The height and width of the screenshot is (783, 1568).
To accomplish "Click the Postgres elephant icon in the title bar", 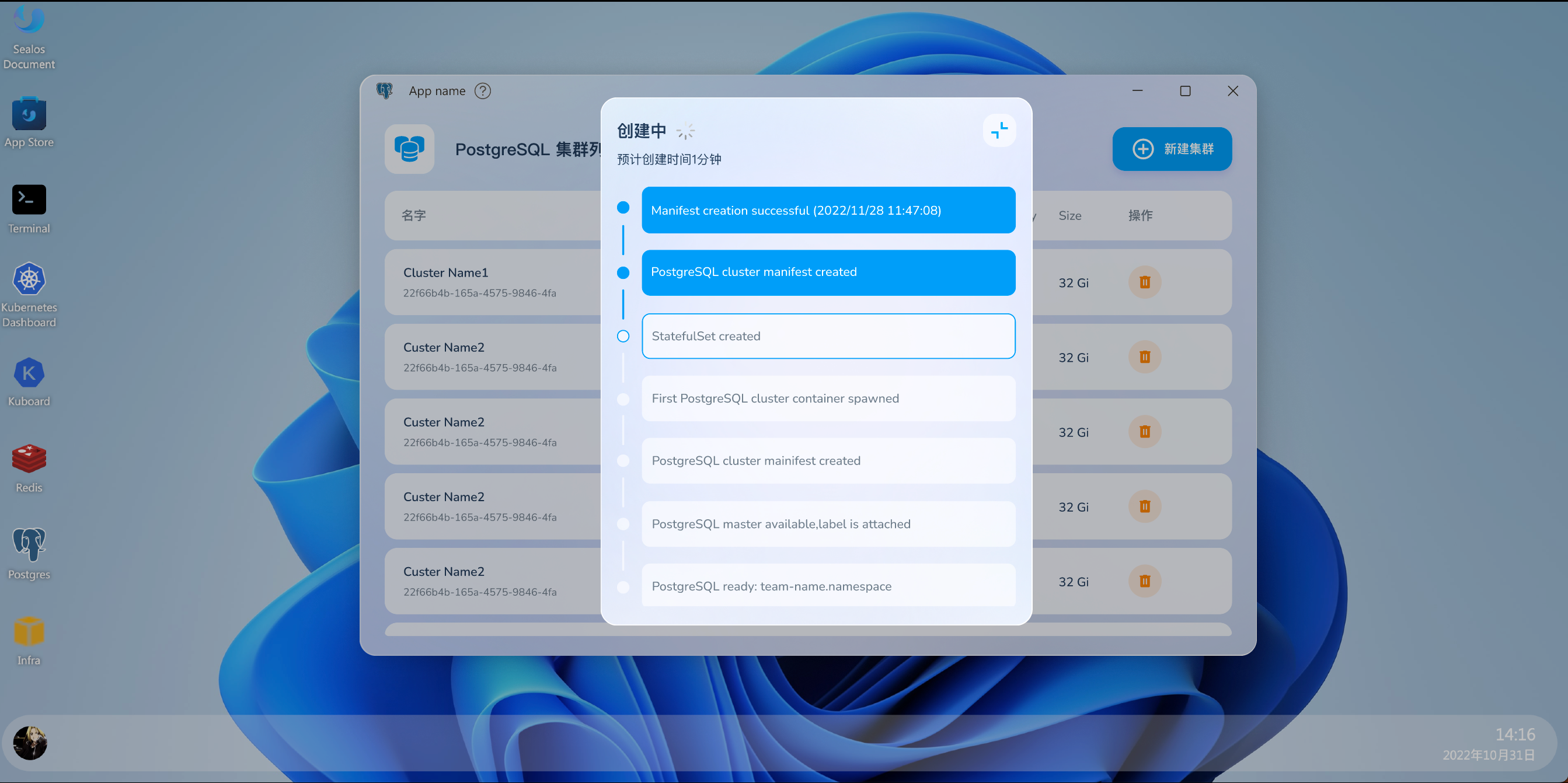I will 385,90.
